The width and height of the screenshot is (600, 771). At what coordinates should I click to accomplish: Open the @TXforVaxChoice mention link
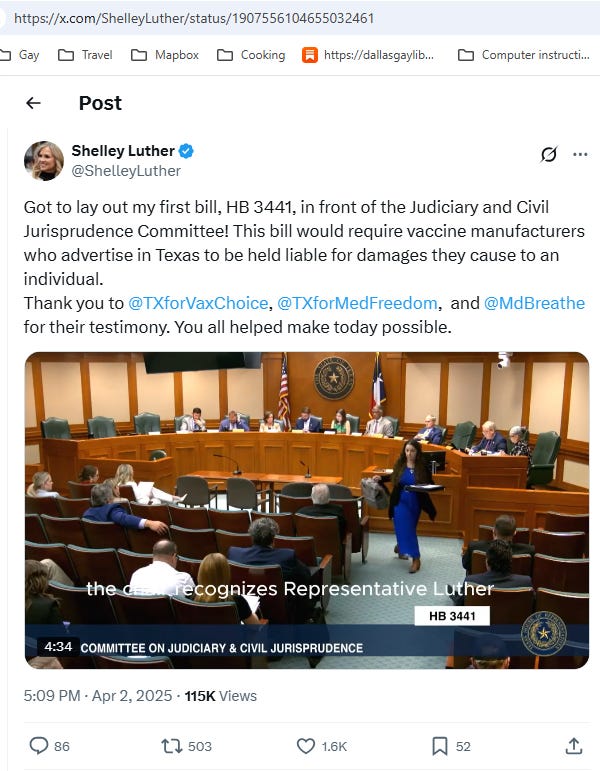click(x=198, y=303)
